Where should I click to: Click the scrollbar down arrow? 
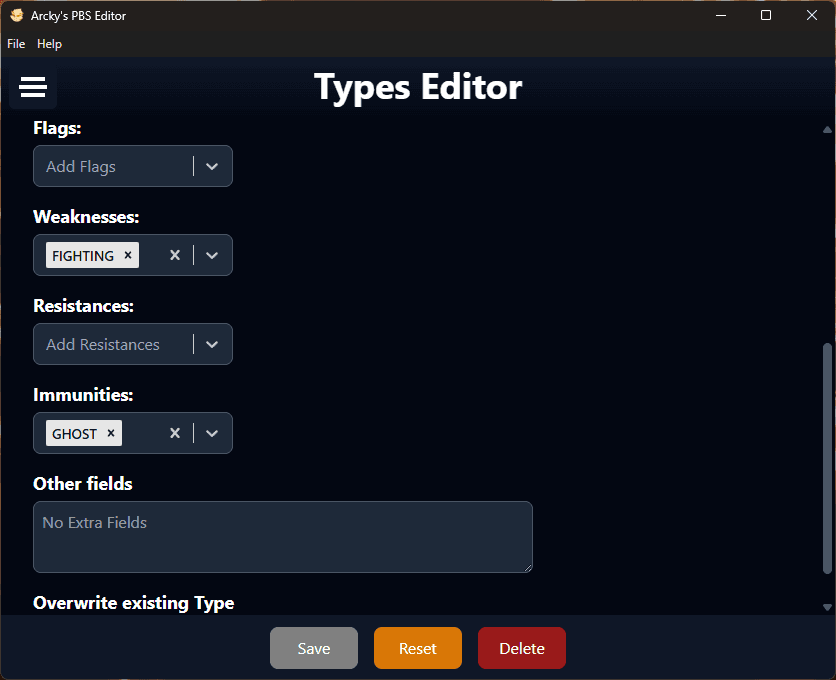point(826,606)
